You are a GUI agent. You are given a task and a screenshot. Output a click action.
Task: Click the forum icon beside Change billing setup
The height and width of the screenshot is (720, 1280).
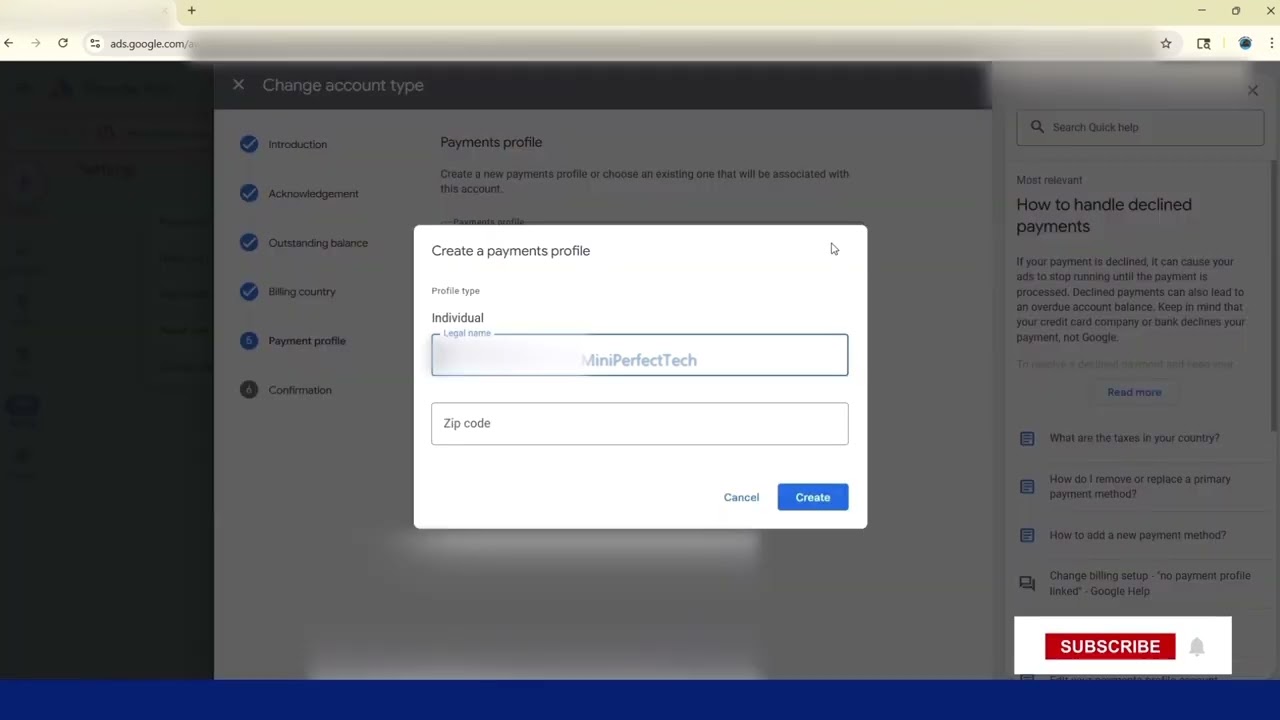[x=1027, y=583]
